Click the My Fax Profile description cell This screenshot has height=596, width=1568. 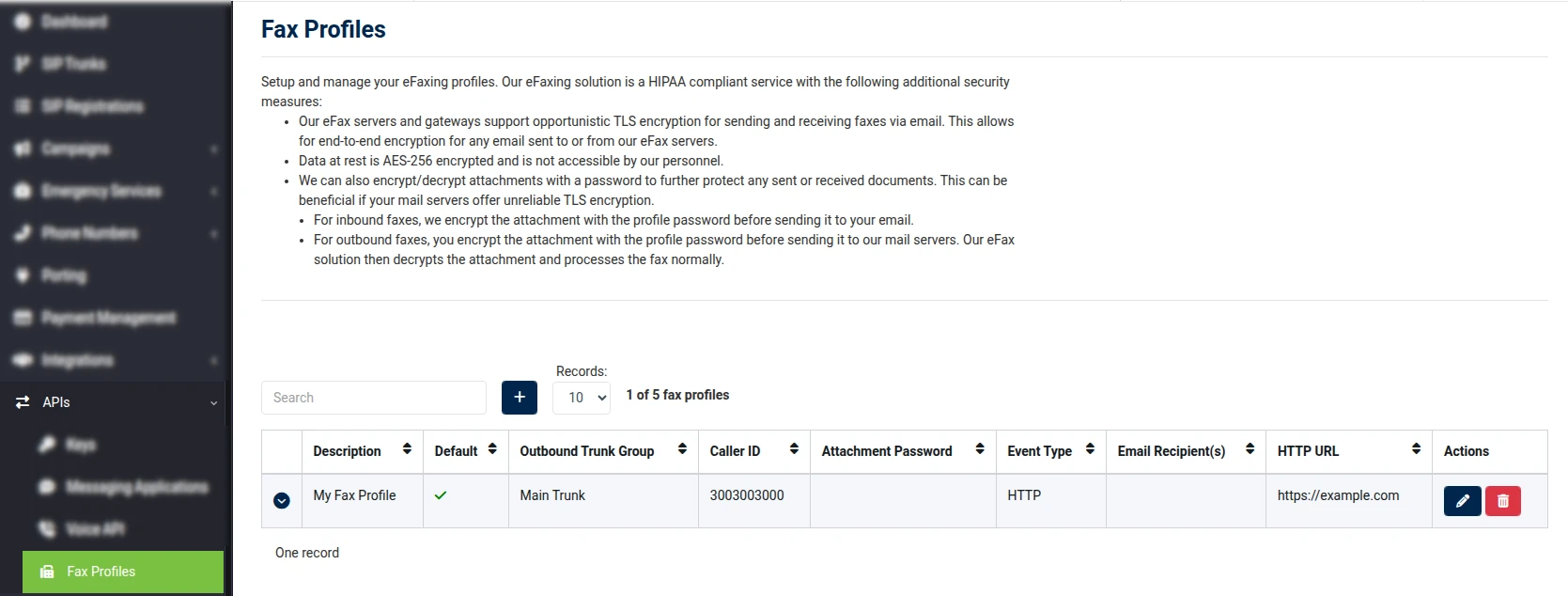point(363,501)
